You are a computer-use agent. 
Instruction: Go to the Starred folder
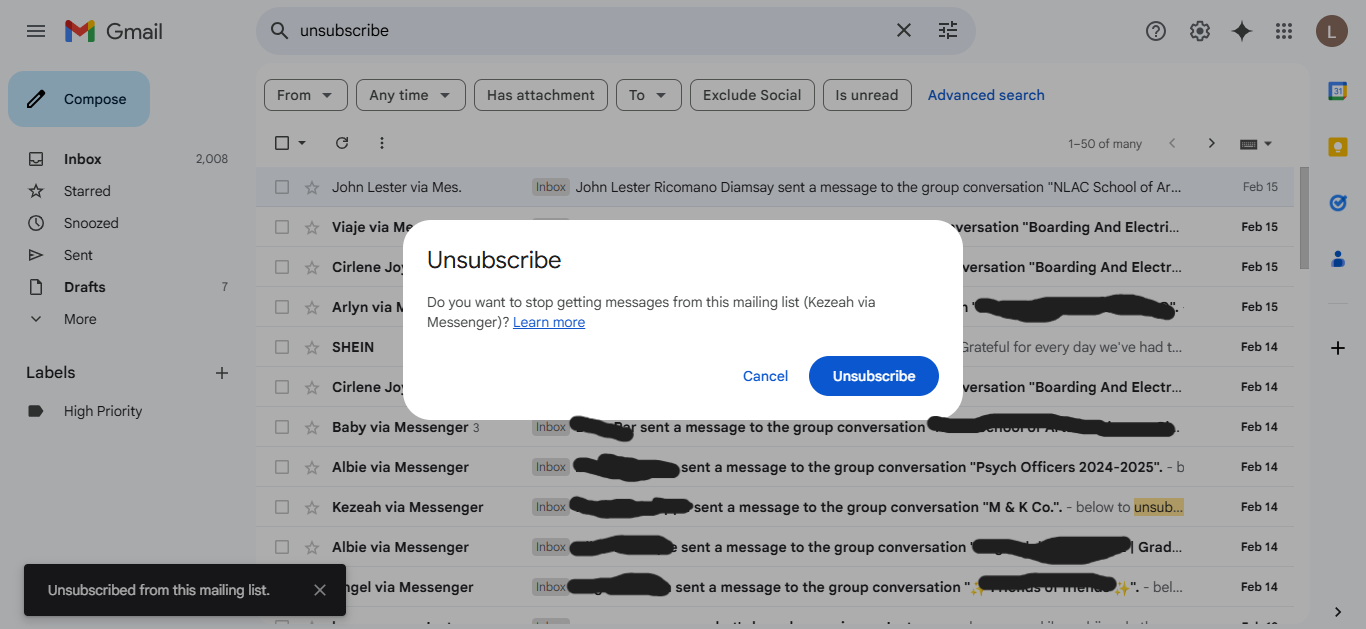pos(87,191)
